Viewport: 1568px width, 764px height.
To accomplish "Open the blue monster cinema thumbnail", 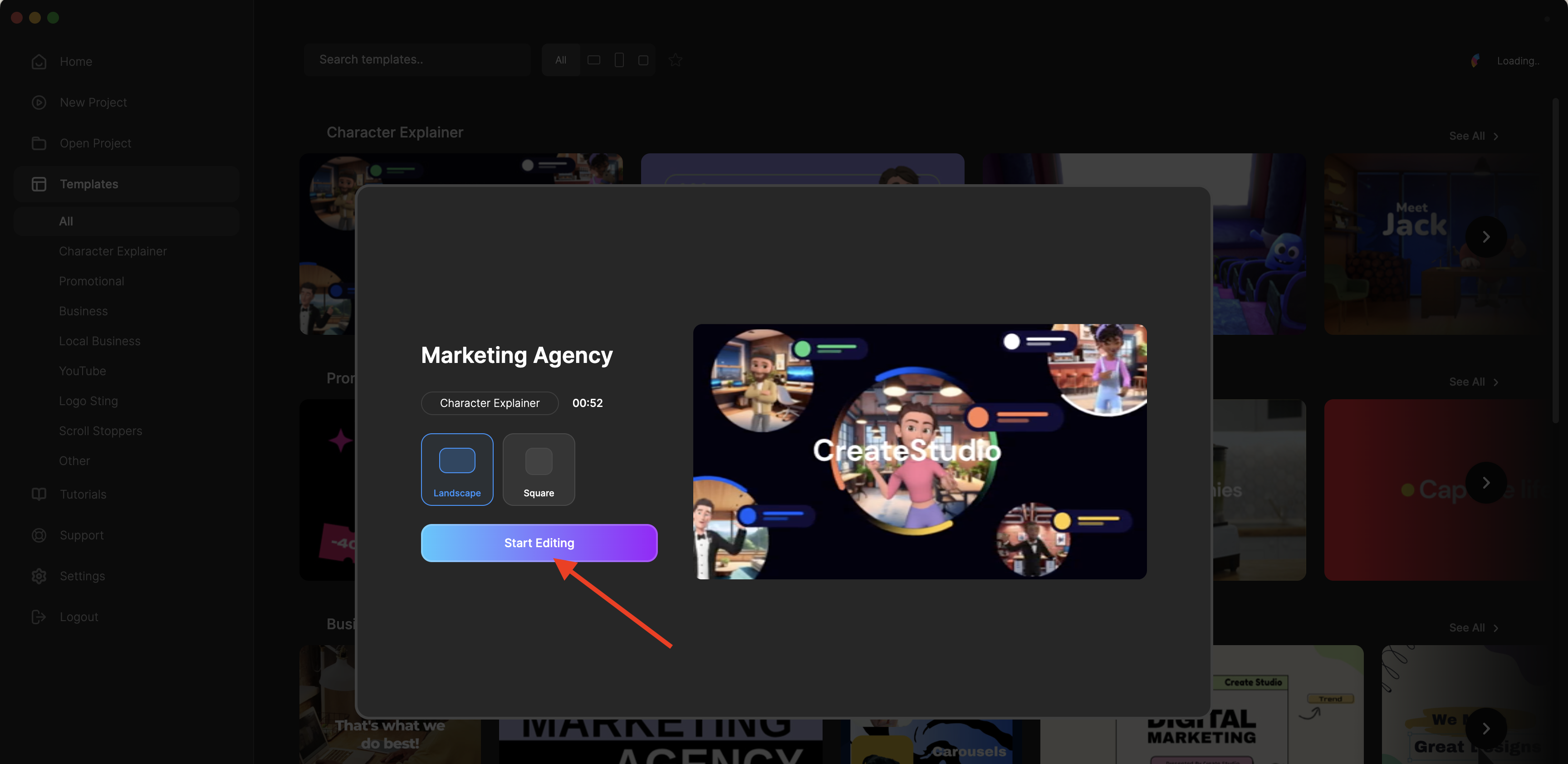I will click(x=1259, y=244).
